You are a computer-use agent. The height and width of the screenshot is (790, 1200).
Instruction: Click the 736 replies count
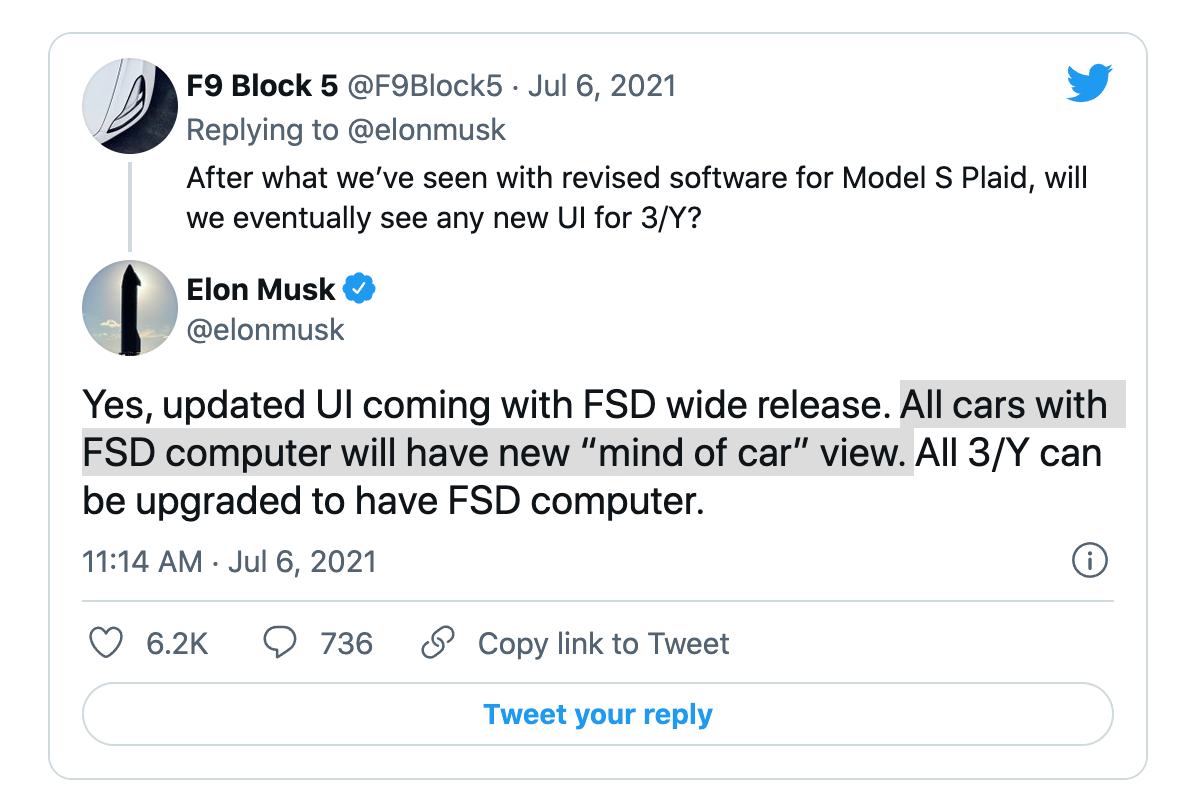pyautogui.click(x=346, y=643)
